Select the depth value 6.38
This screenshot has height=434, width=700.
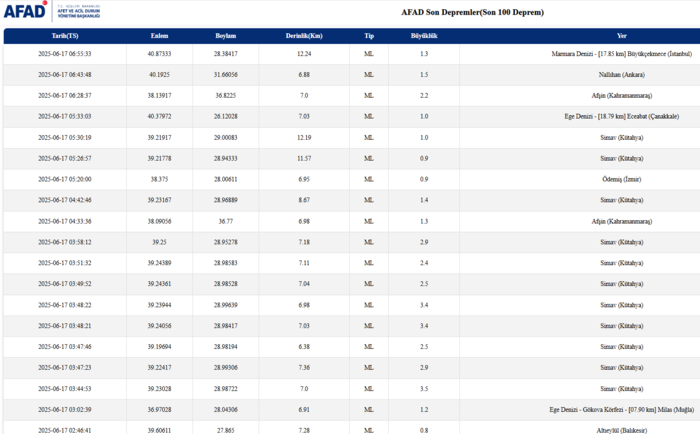[x=304, y=346]
